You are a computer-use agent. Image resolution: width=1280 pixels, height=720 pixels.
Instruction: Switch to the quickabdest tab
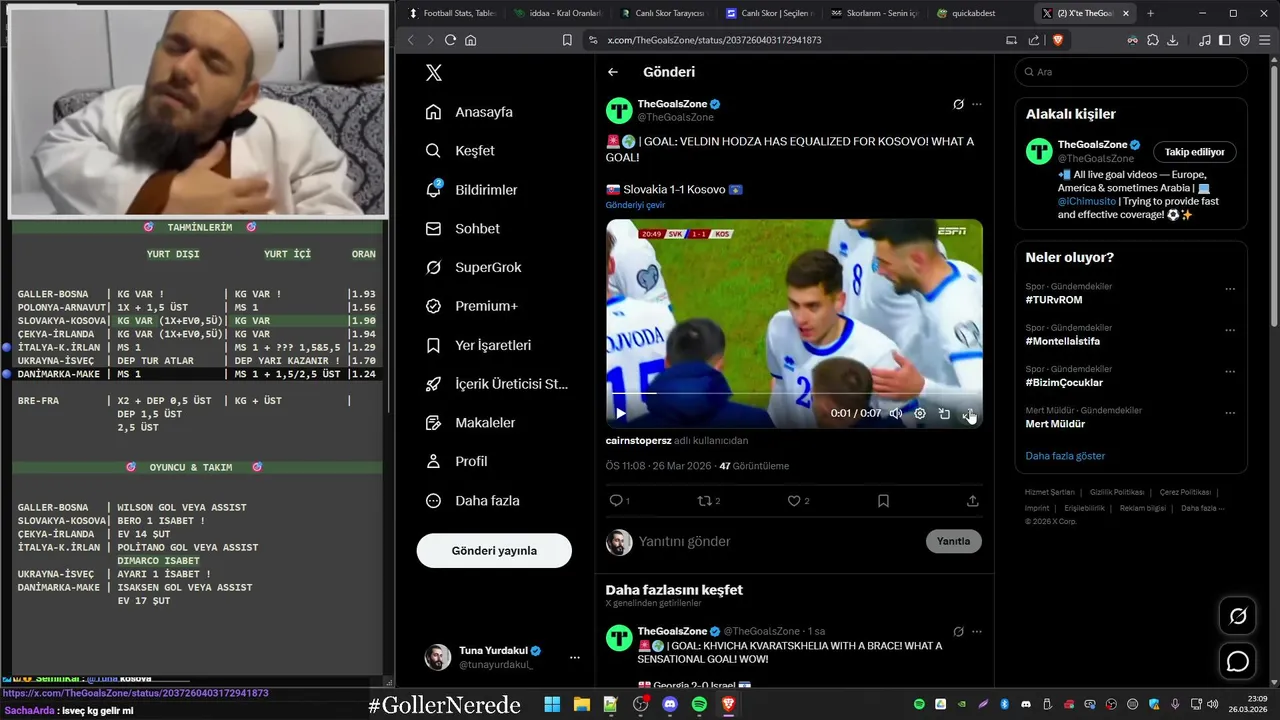tap(980, 13)
